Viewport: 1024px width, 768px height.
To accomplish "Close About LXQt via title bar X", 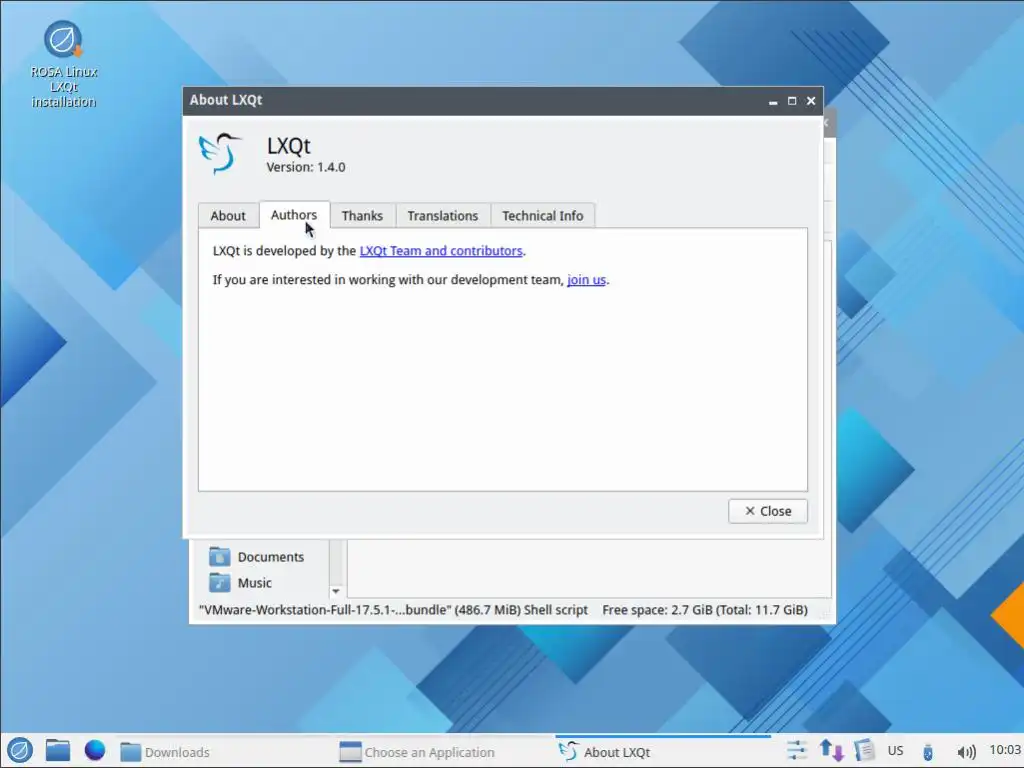I will (x=811, y=101).
